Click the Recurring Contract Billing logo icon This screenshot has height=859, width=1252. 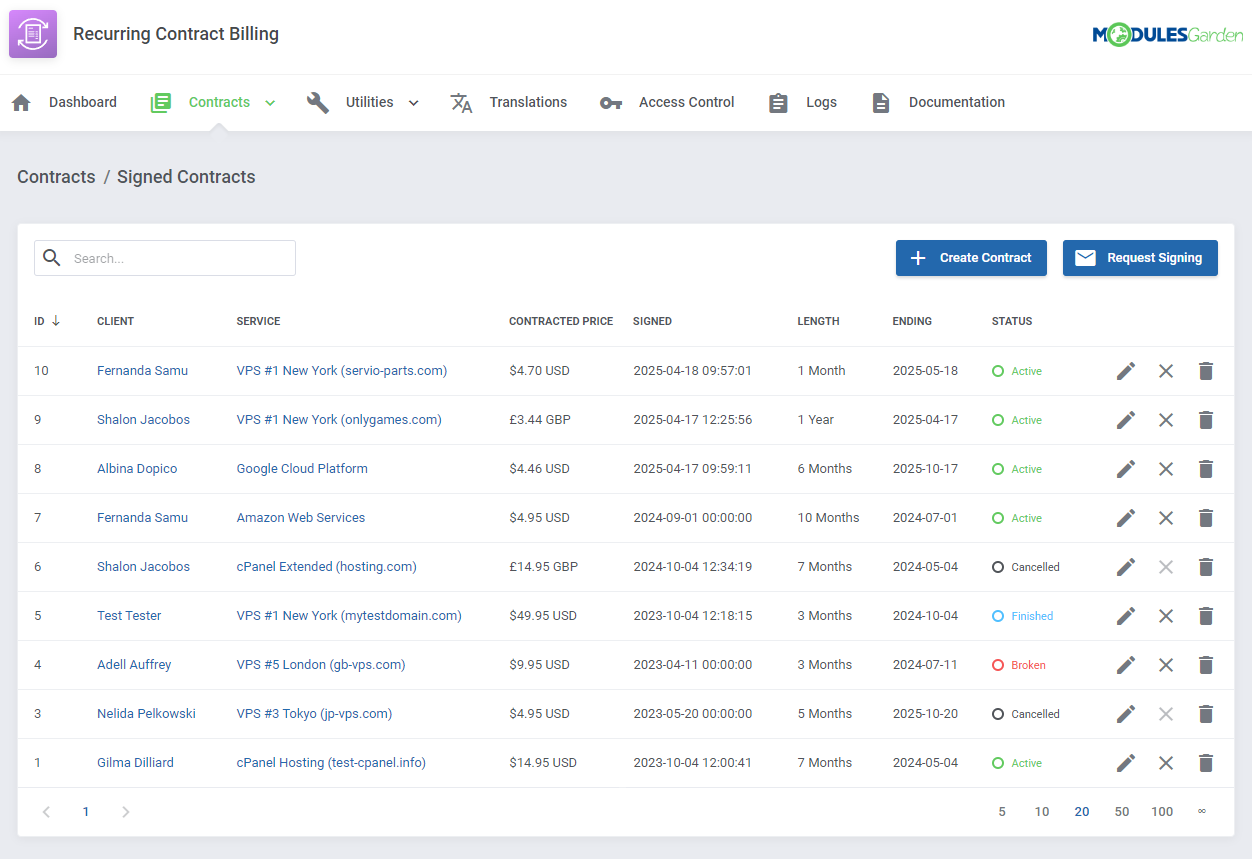[x=33, y=33]
